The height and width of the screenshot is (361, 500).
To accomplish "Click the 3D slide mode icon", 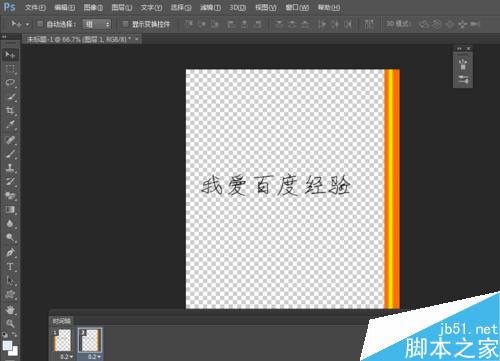I will tap(462, 24).
